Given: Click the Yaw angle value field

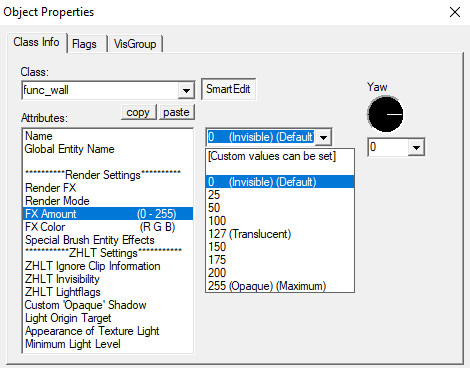Looking at the screenshot, I should [x=388, y=147].
